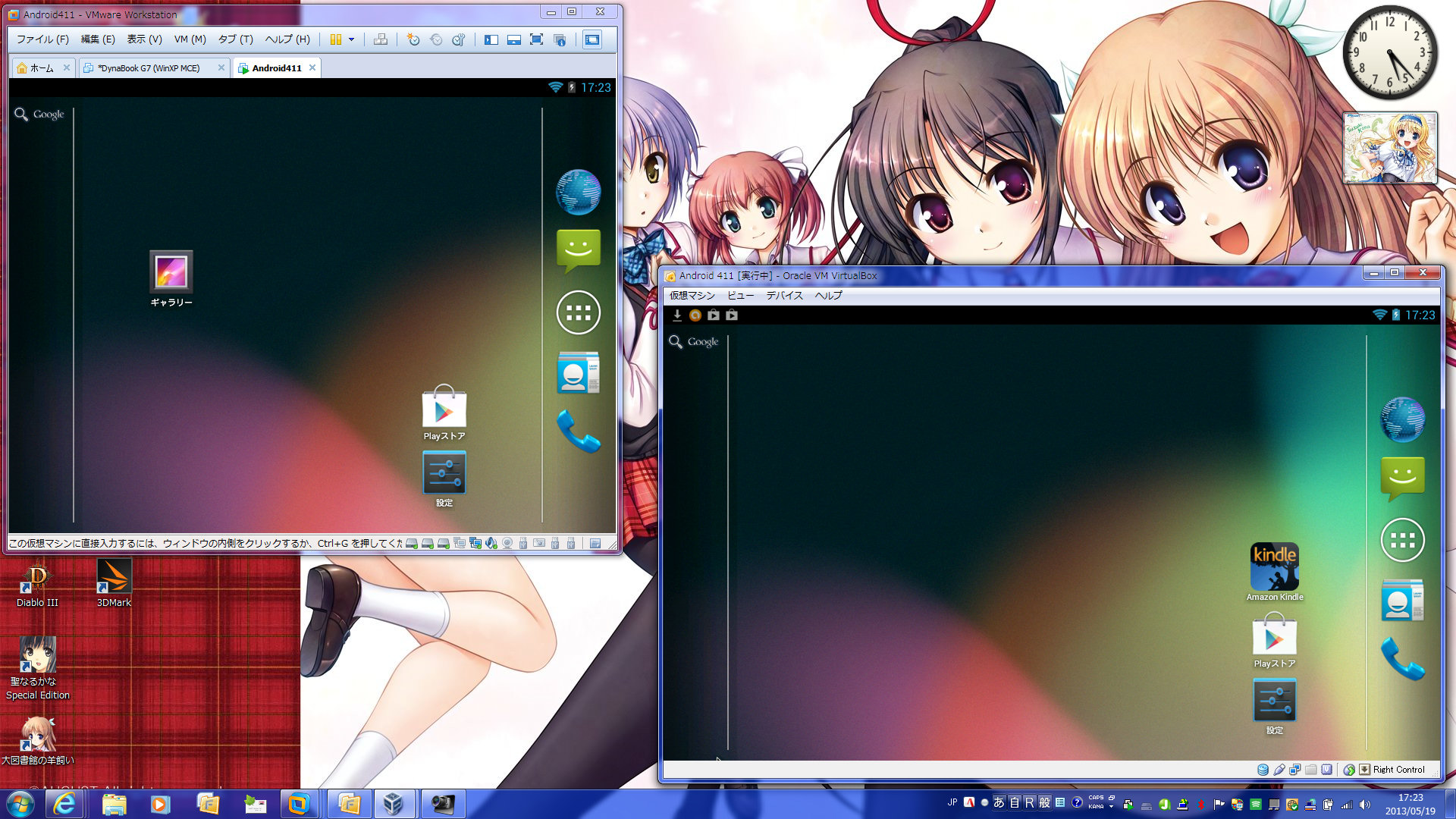The height and width of the screenshot is (819, 1456).
Task: Click the webcam device icon in VMware status bar
Action: [x=507, y=543]
